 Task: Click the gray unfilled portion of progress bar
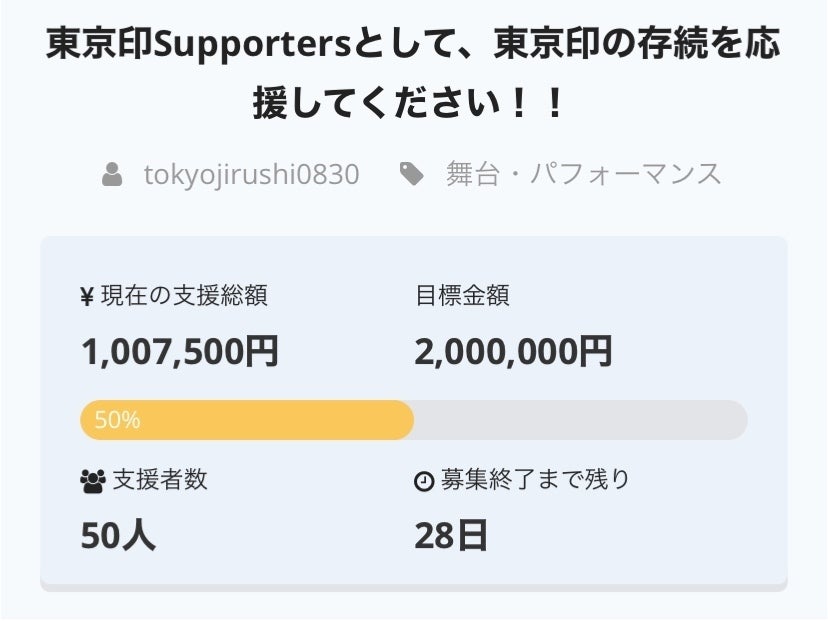(580, 420)
